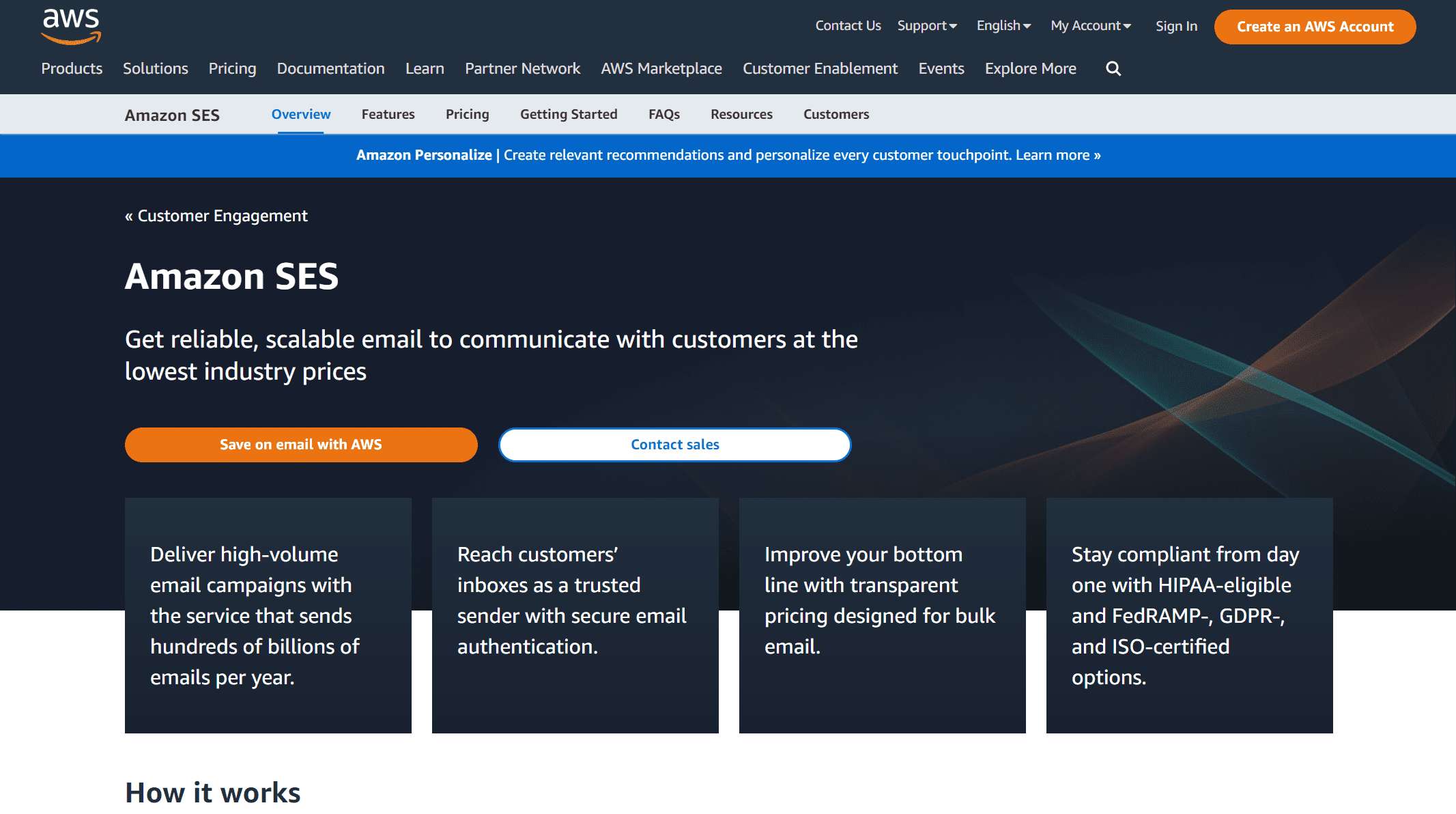The image size is (1456, 814).
Task: Click the 'Stay compliant from day one' card
Action: (1190, 615)
